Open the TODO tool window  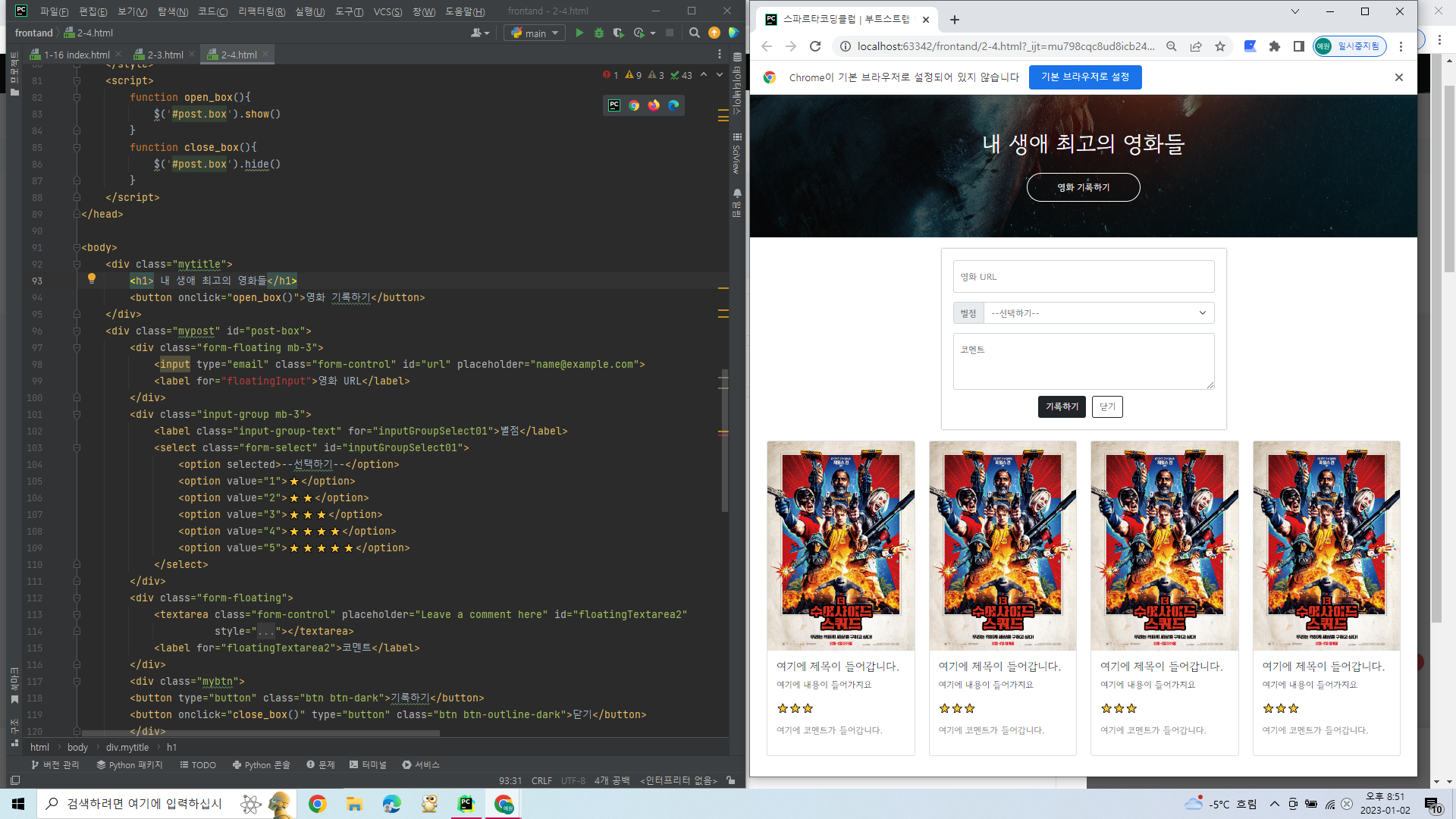coord(198,764)
